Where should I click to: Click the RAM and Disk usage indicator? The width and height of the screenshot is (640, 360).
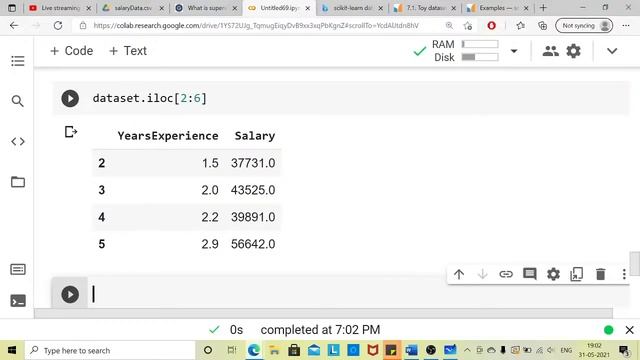465,51
